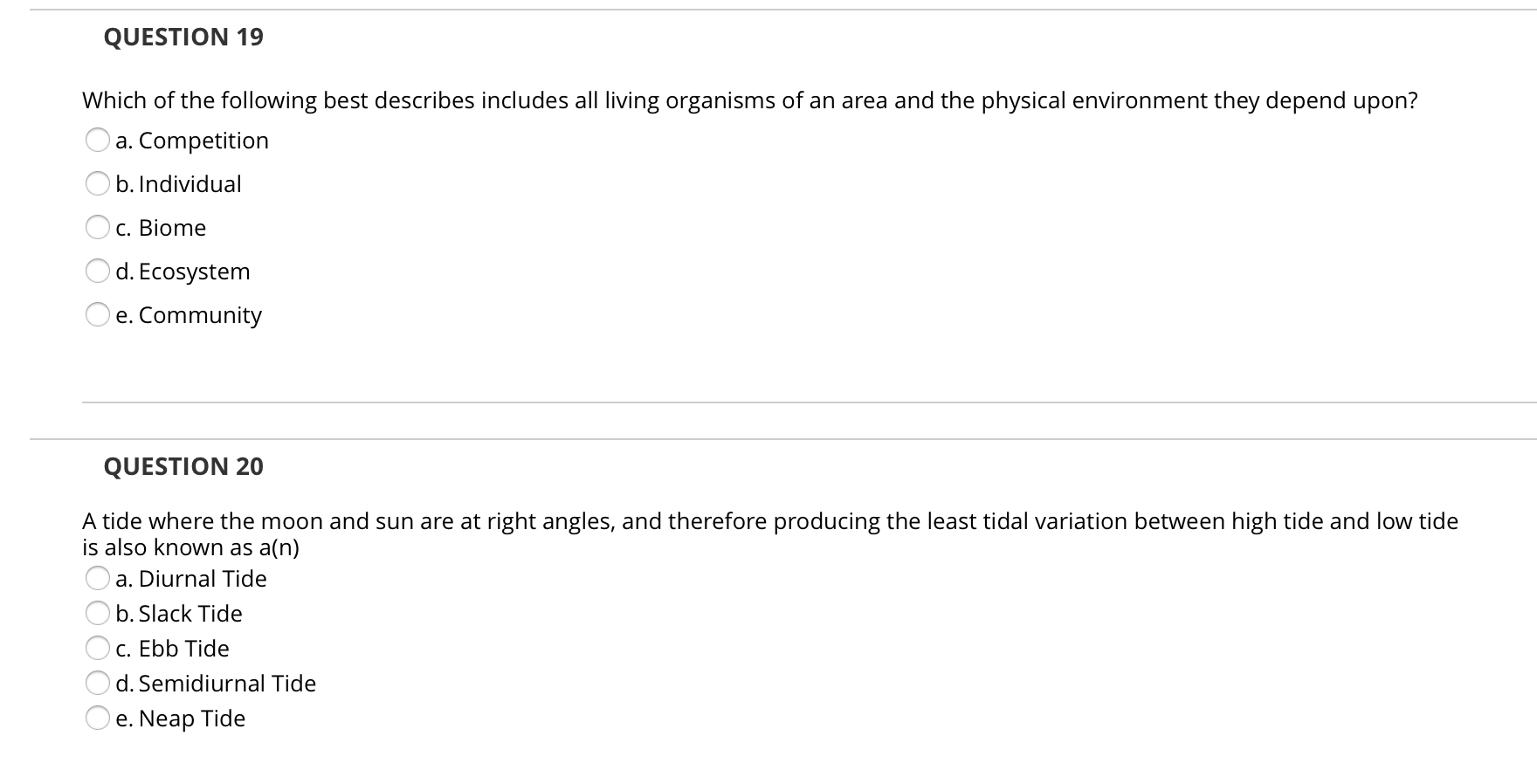Screen dimensions: 1537x784
Task: Select option a. Competition for Question 19
Action: [x=99, y=140]
